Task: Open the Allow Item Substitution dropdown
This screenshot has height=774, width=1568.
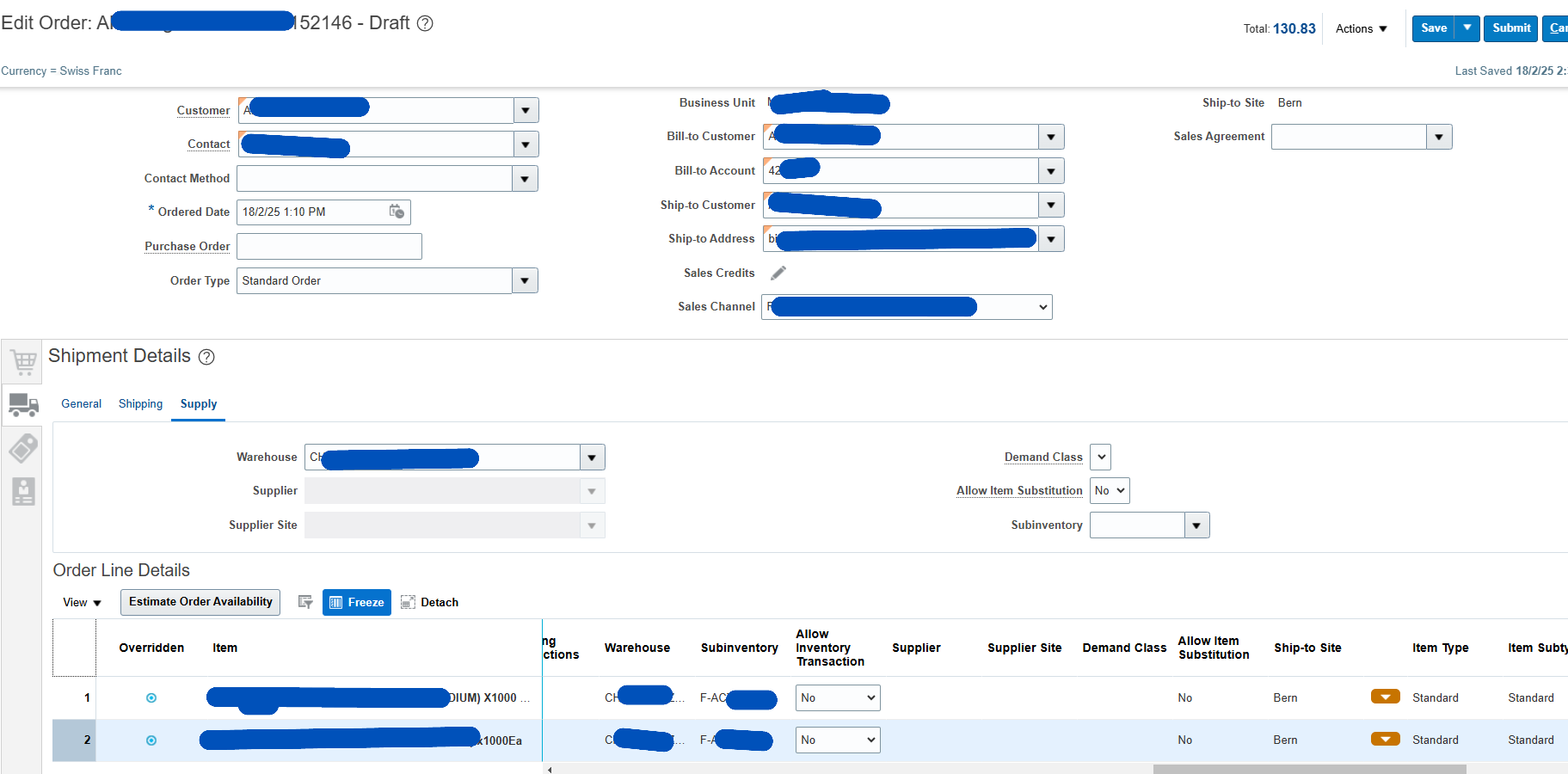Action: [1109, 490]
